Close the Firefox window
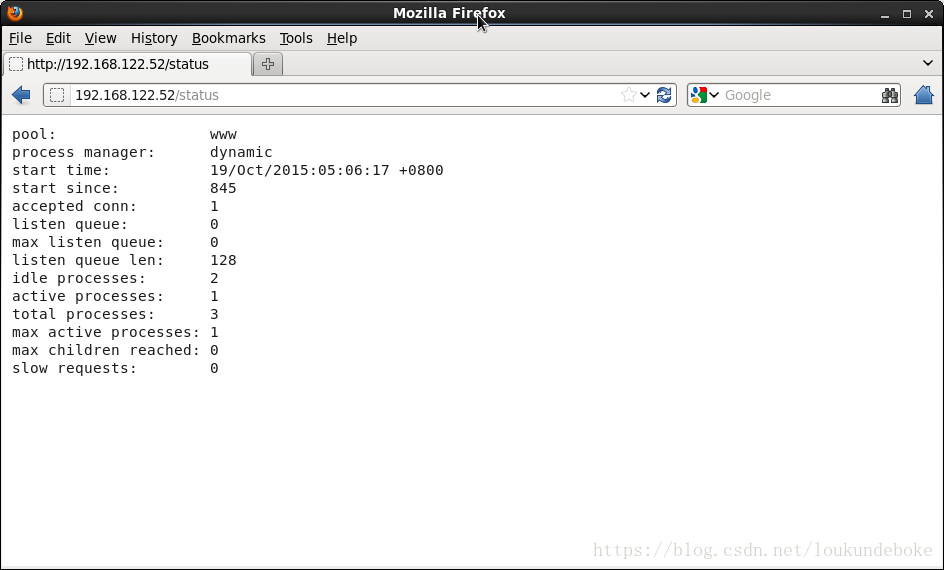The height and width of the screenshot is (570, 944). pos(929,14)
